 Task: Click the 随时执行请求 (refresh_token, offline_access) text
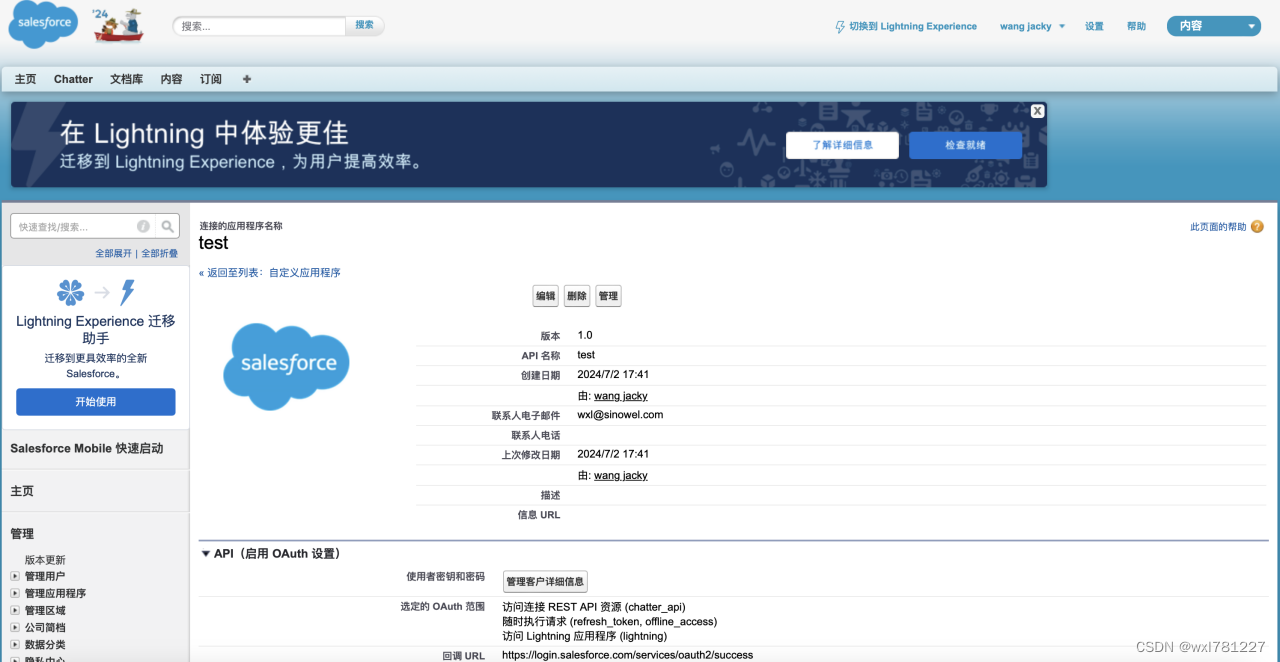tap(609, 621)
